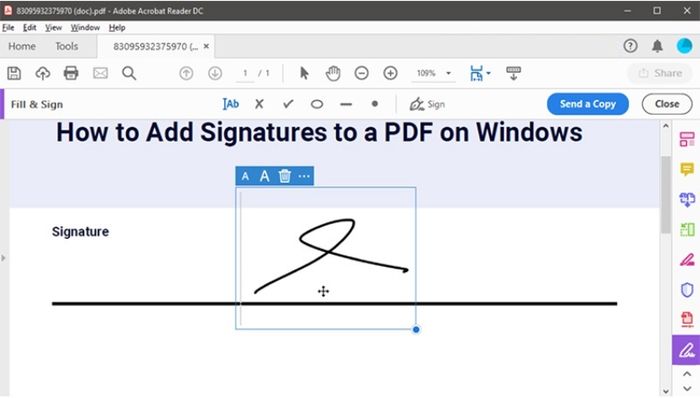Close the Fill & Sign toolbar

(x=667, y=104)
